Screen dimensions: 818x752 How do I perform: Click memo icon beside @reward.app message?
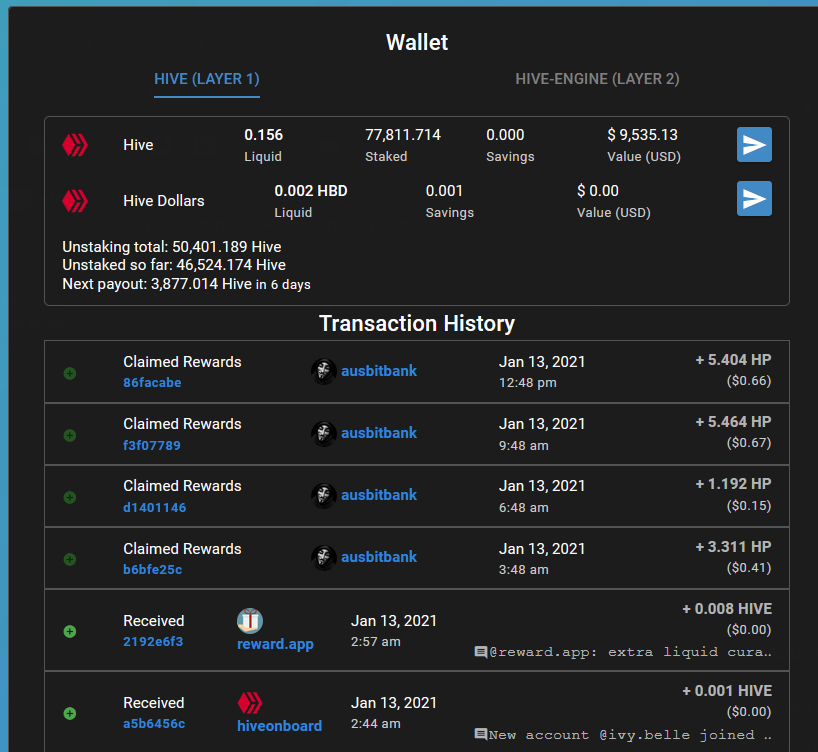pos(481,652)
